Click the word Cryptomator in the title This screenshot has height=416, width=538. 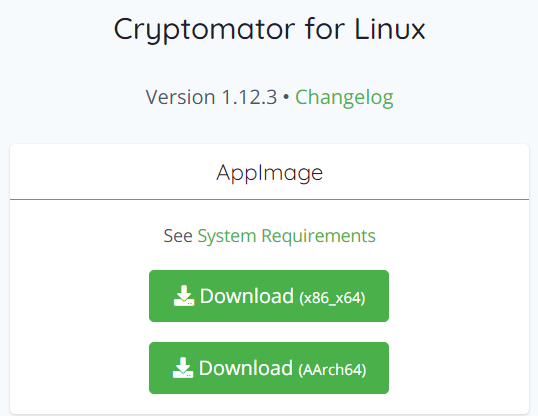(204, 30)
